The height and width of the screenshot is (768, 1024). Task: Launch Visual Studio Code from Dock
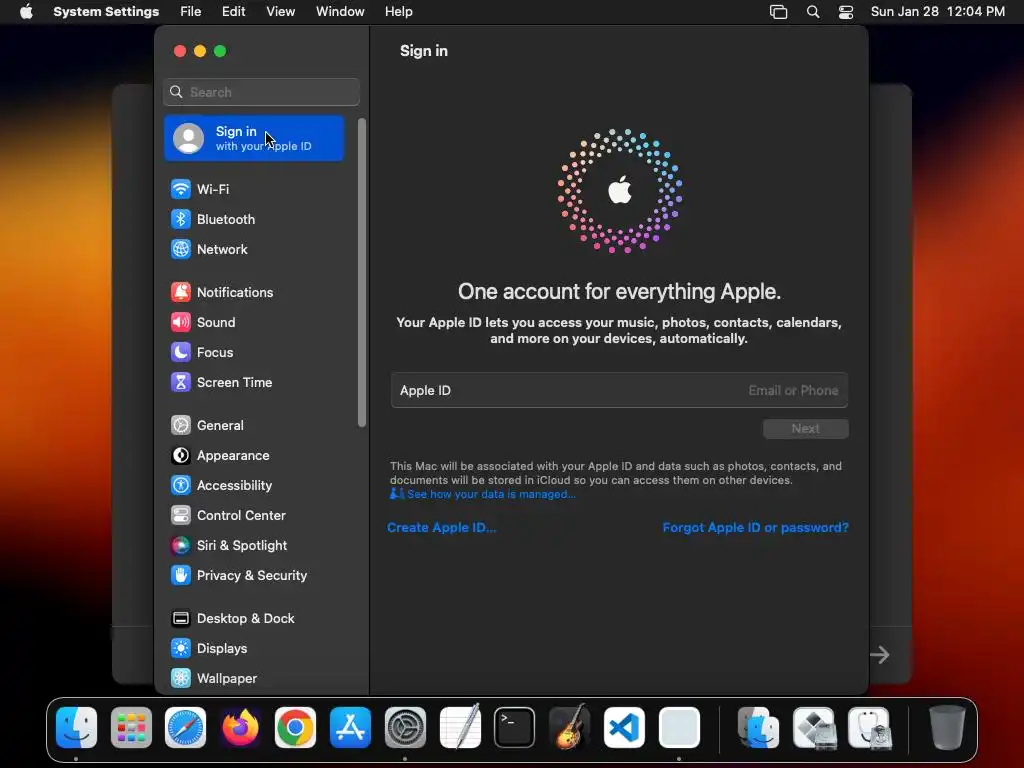point(624,728)
